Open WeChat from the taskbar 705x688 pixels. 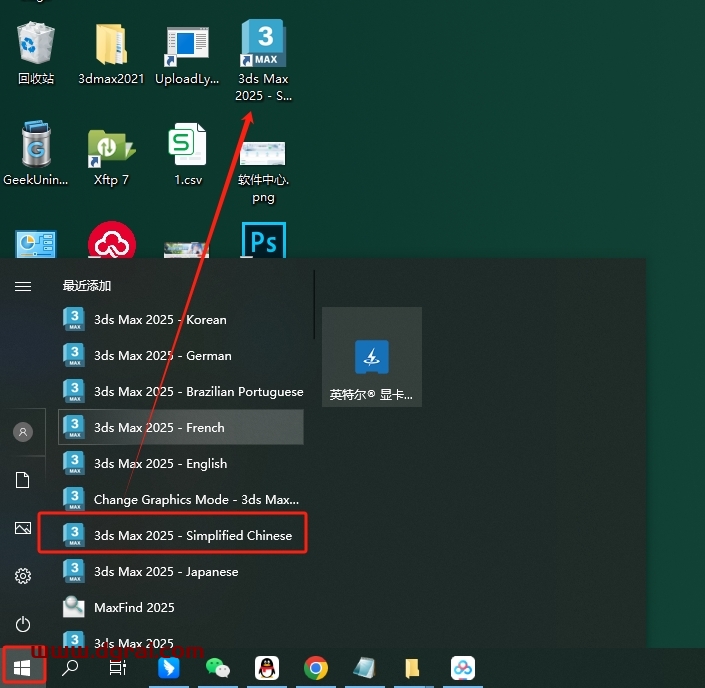click(218, 668)
